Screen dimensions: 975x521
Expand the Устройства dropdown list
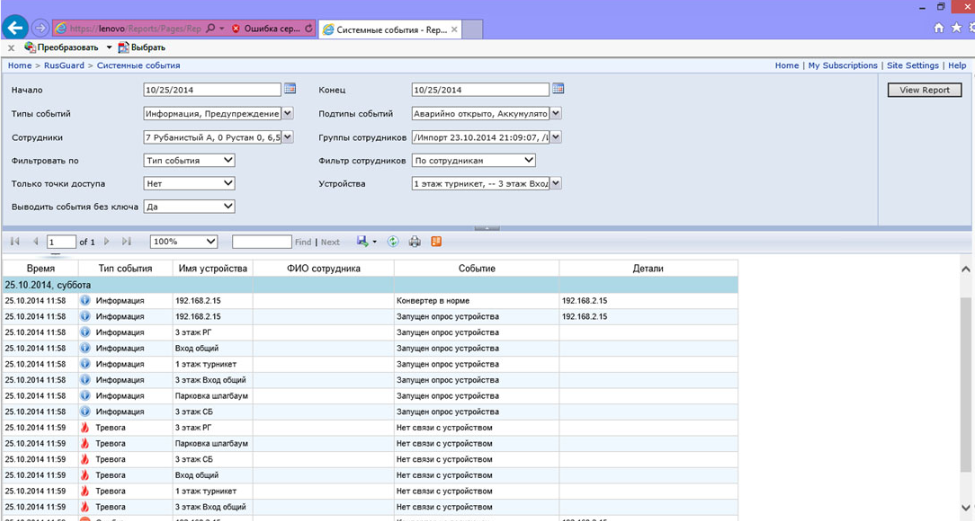pos(556,184)
